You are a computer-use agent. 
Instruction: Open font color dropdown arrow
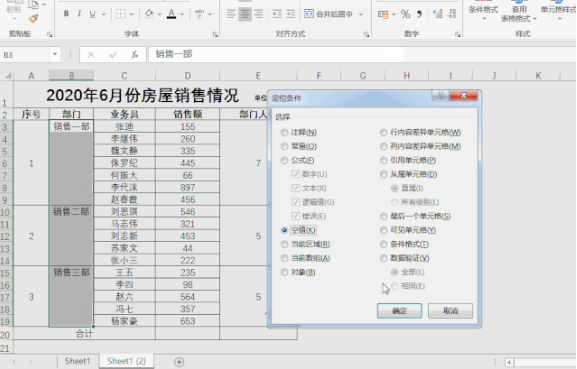tap(182, 14)
